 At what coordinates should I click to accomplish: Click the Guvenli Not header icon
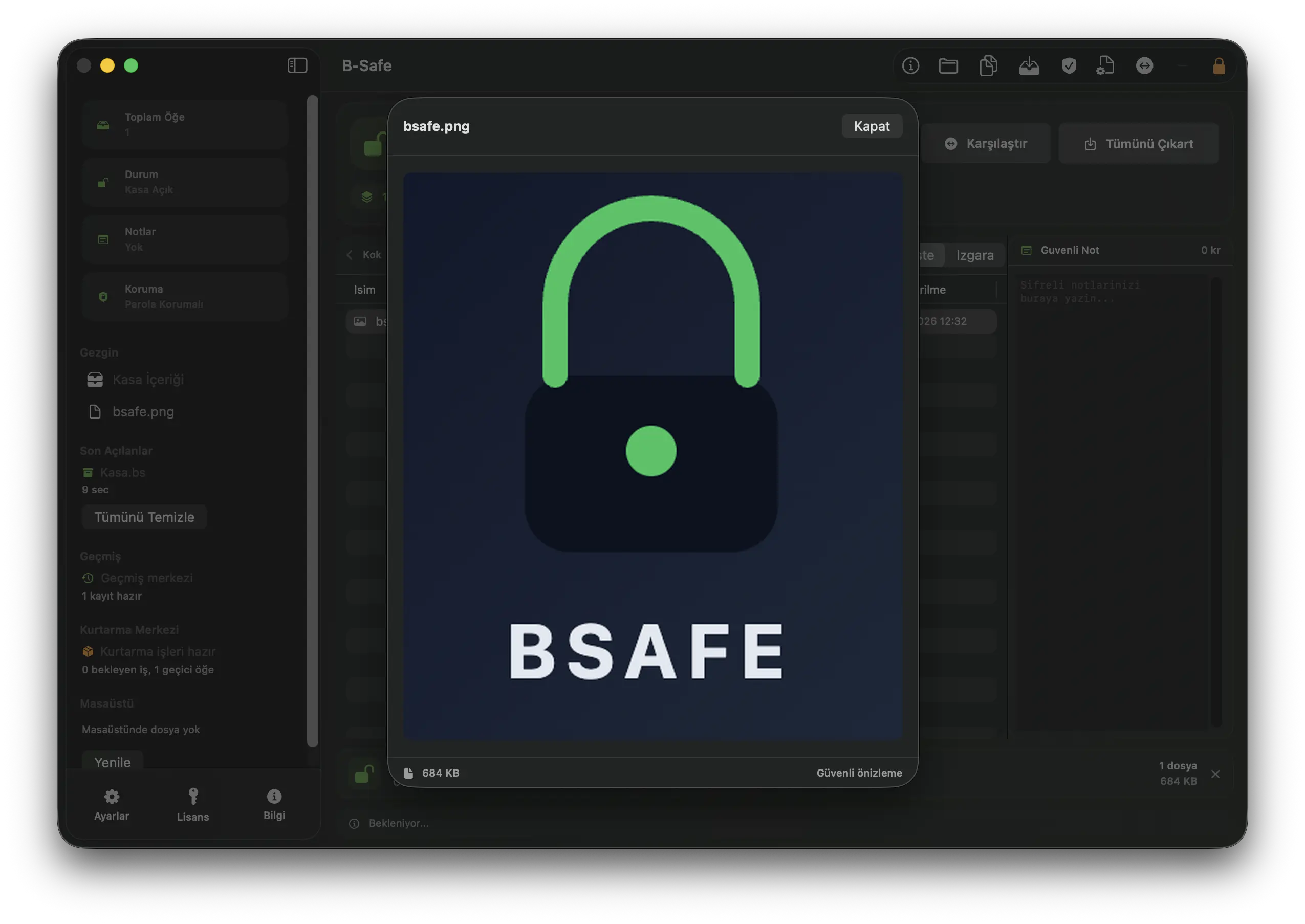tap(1026, 250)
